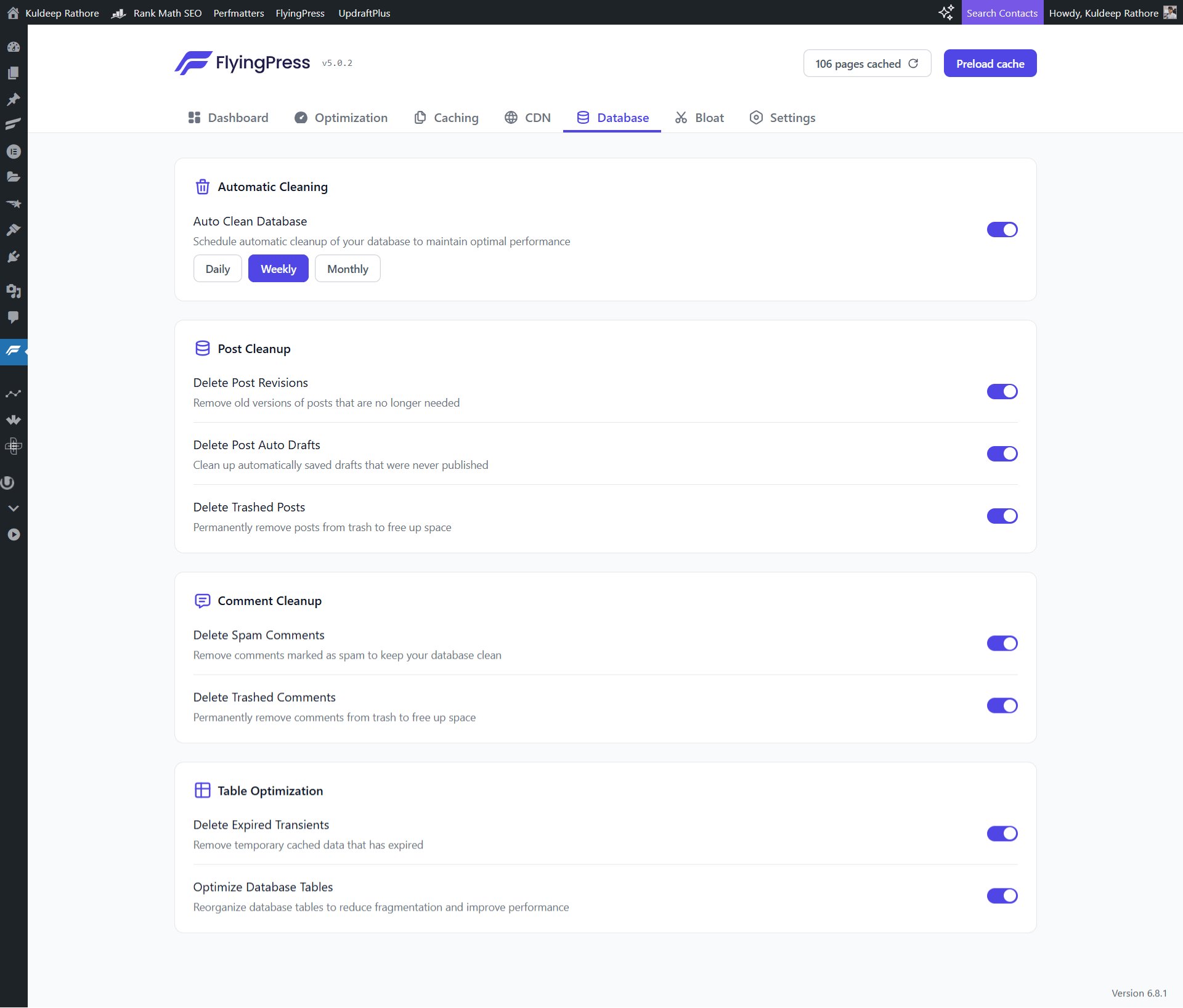Click the shooting star icon in sidebar

(14, 203)
